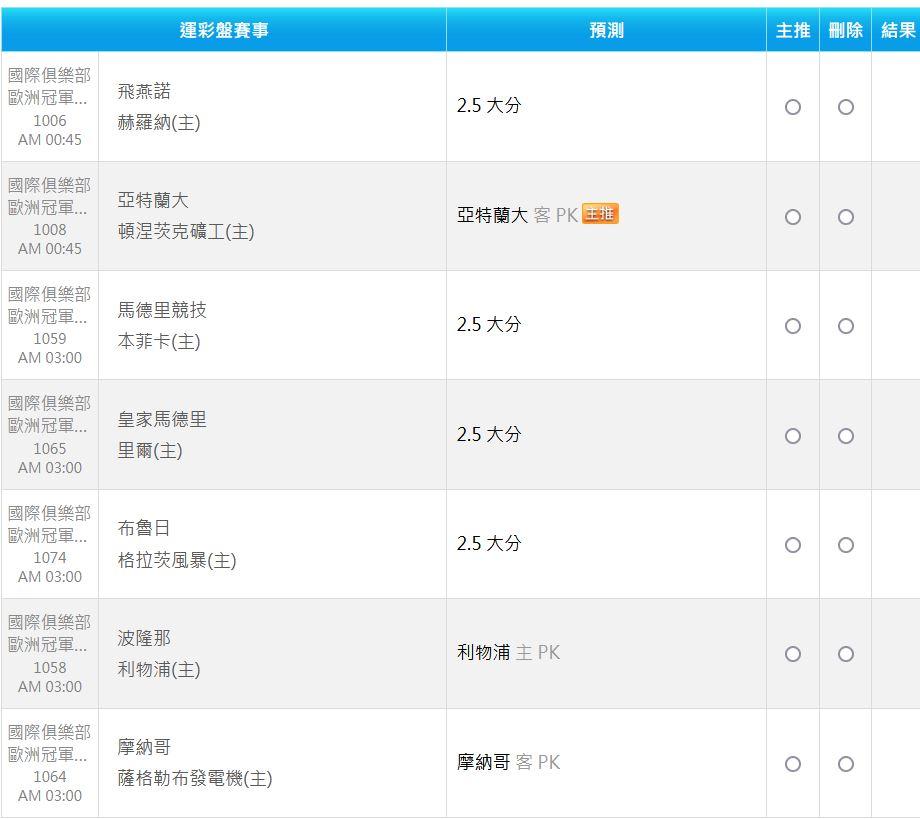Click the AM 00:45 time for match 1006

click(50, 140)
